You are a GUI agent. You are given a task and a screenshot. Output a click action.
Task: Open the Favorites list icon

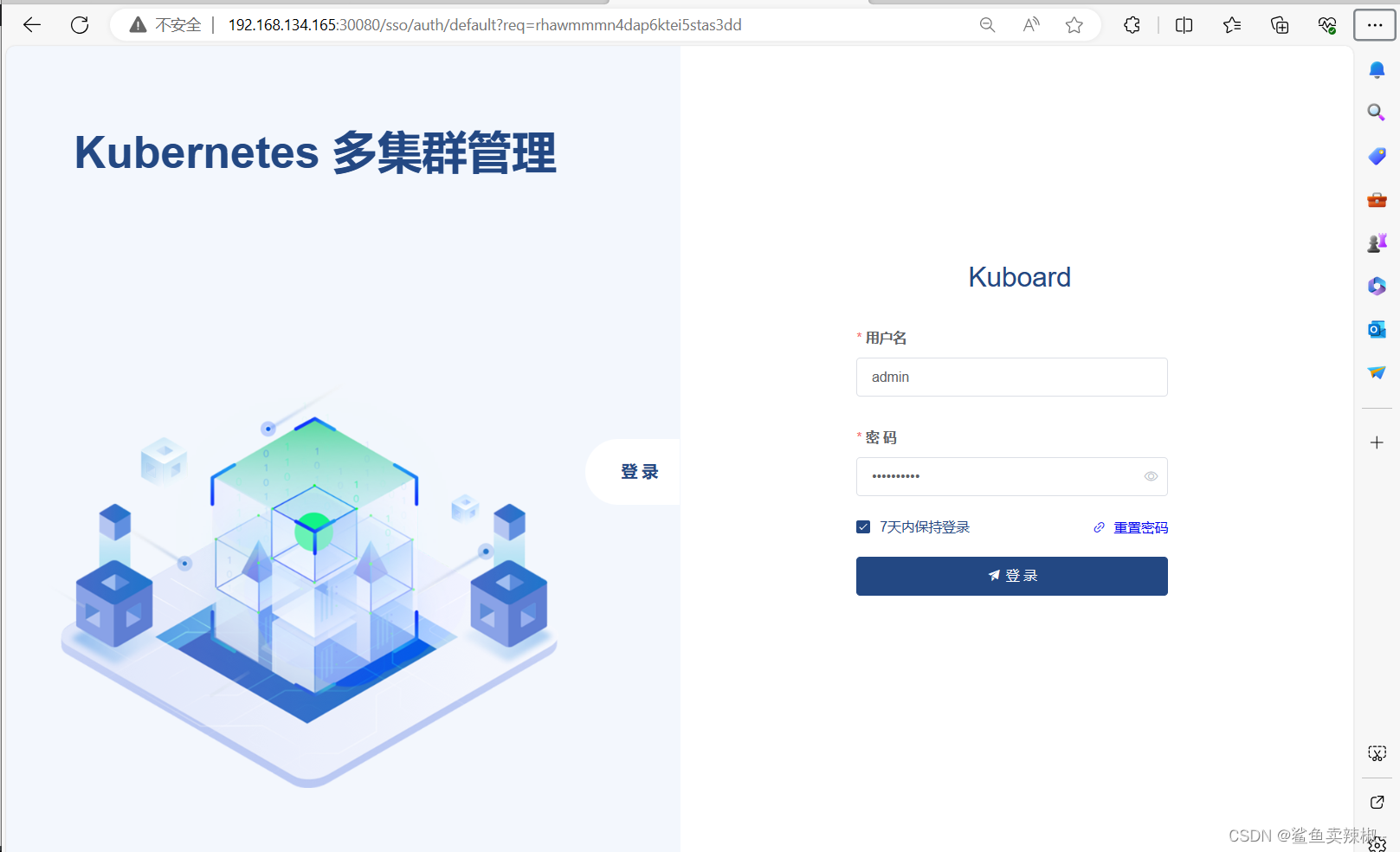coord(1232,25)
